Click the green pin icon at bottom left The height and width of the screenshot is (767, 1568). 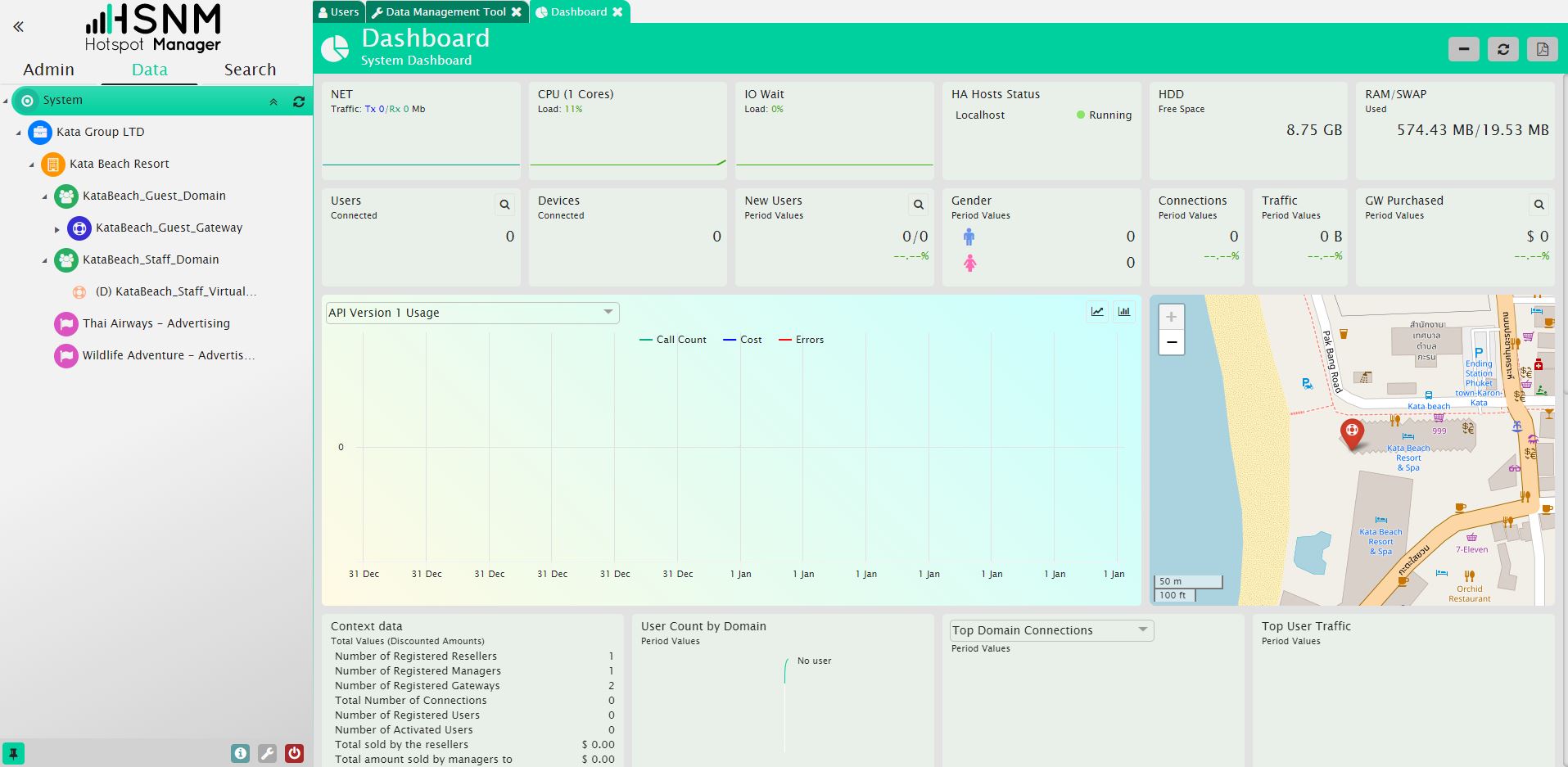pyautogui.click(x=14, y=753)
